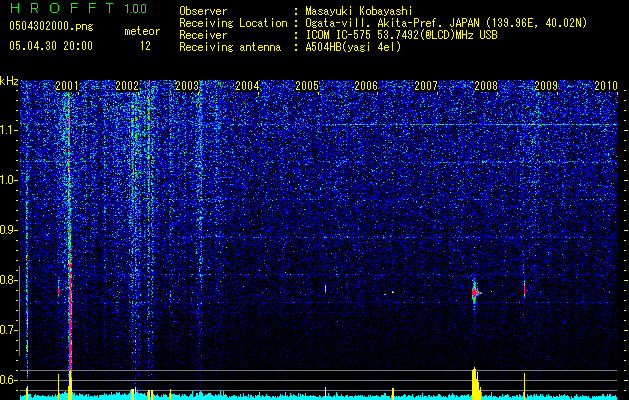629x400 pixels.
Task: Select the Ogata-vill. Akita-Pref. JAPAN location text
Action: click(x=445, y=23)
